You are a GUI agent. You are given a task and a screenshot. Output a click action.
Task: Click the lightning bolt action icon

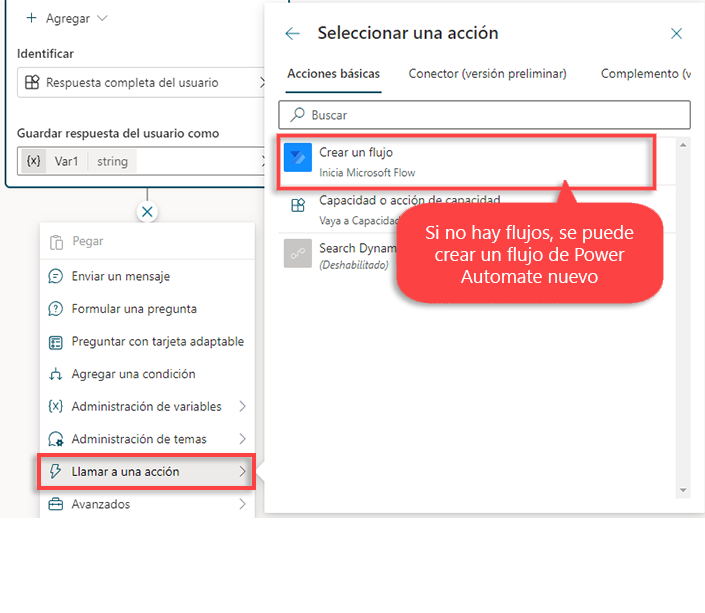(55, 471)
